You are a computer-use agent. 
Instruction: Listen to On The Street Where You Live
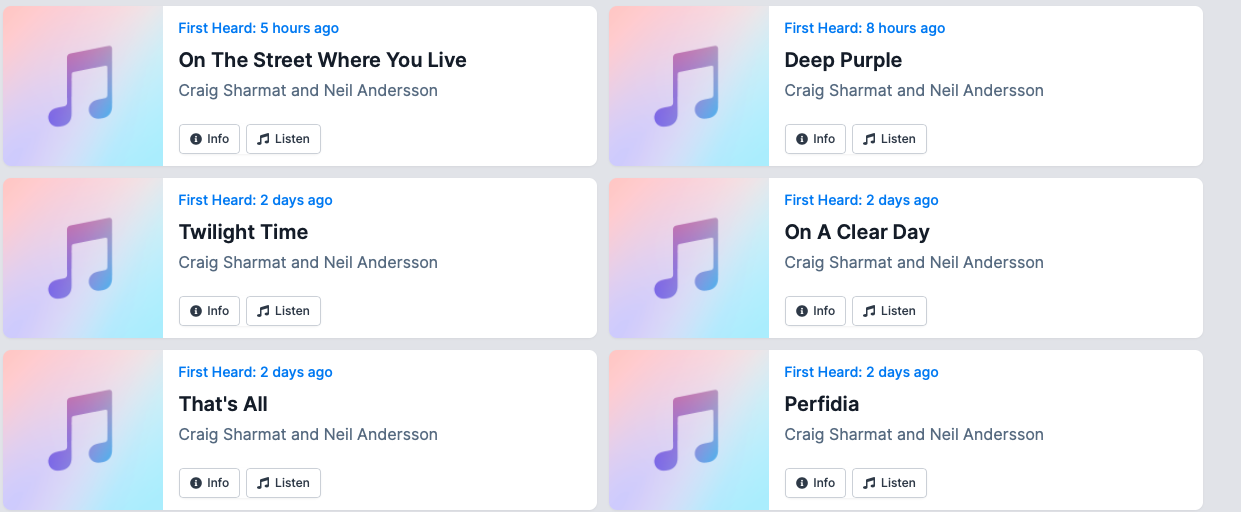283,139
